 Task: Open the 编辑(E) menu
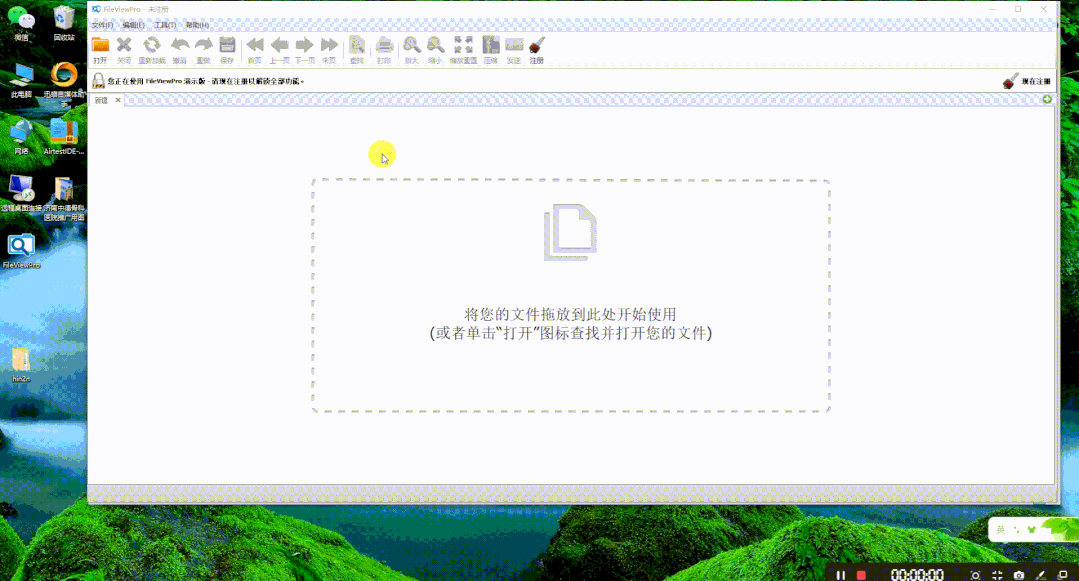point(133,25)
